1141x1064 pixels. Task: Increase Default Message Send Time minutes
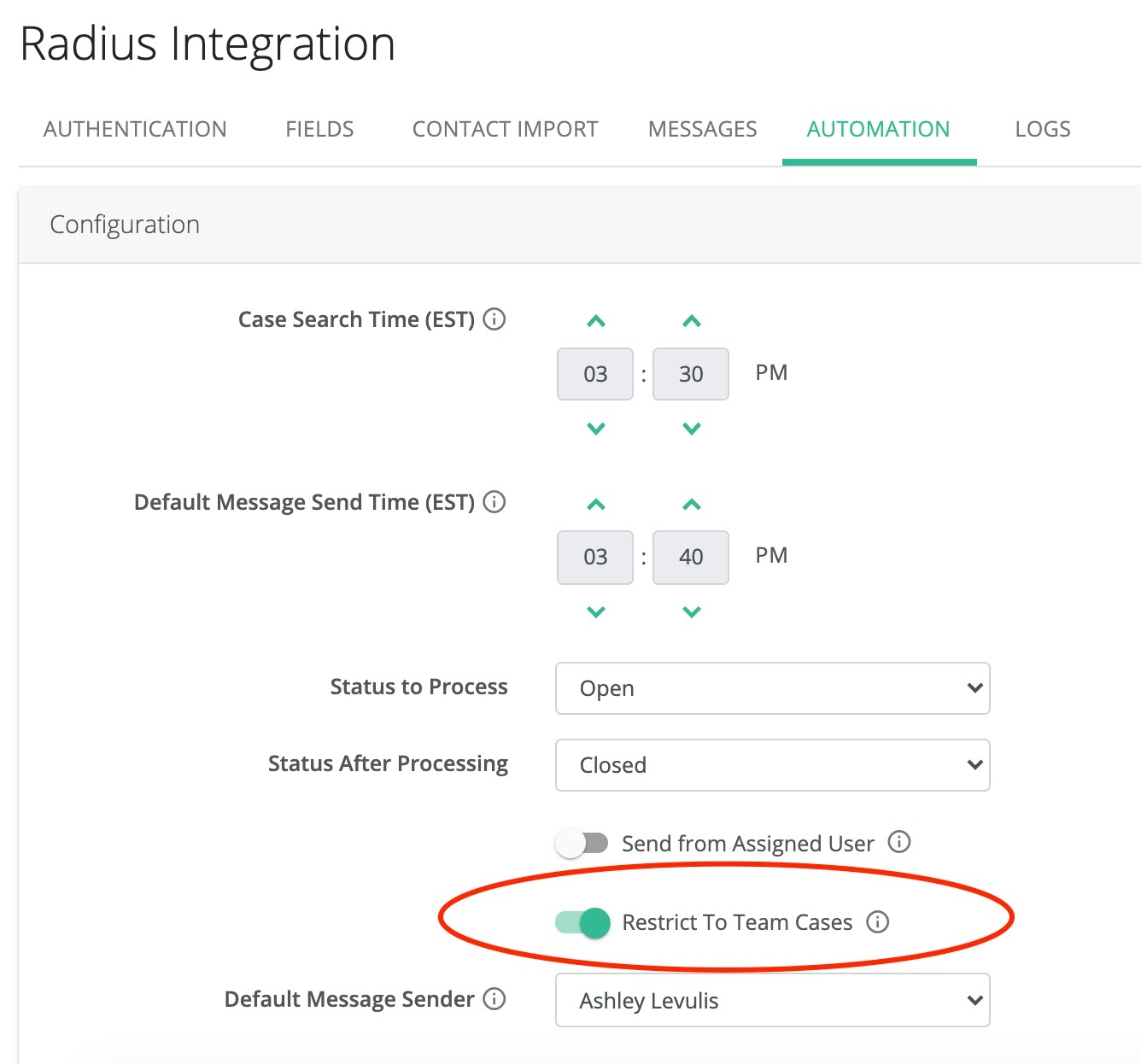click(691, 505)
